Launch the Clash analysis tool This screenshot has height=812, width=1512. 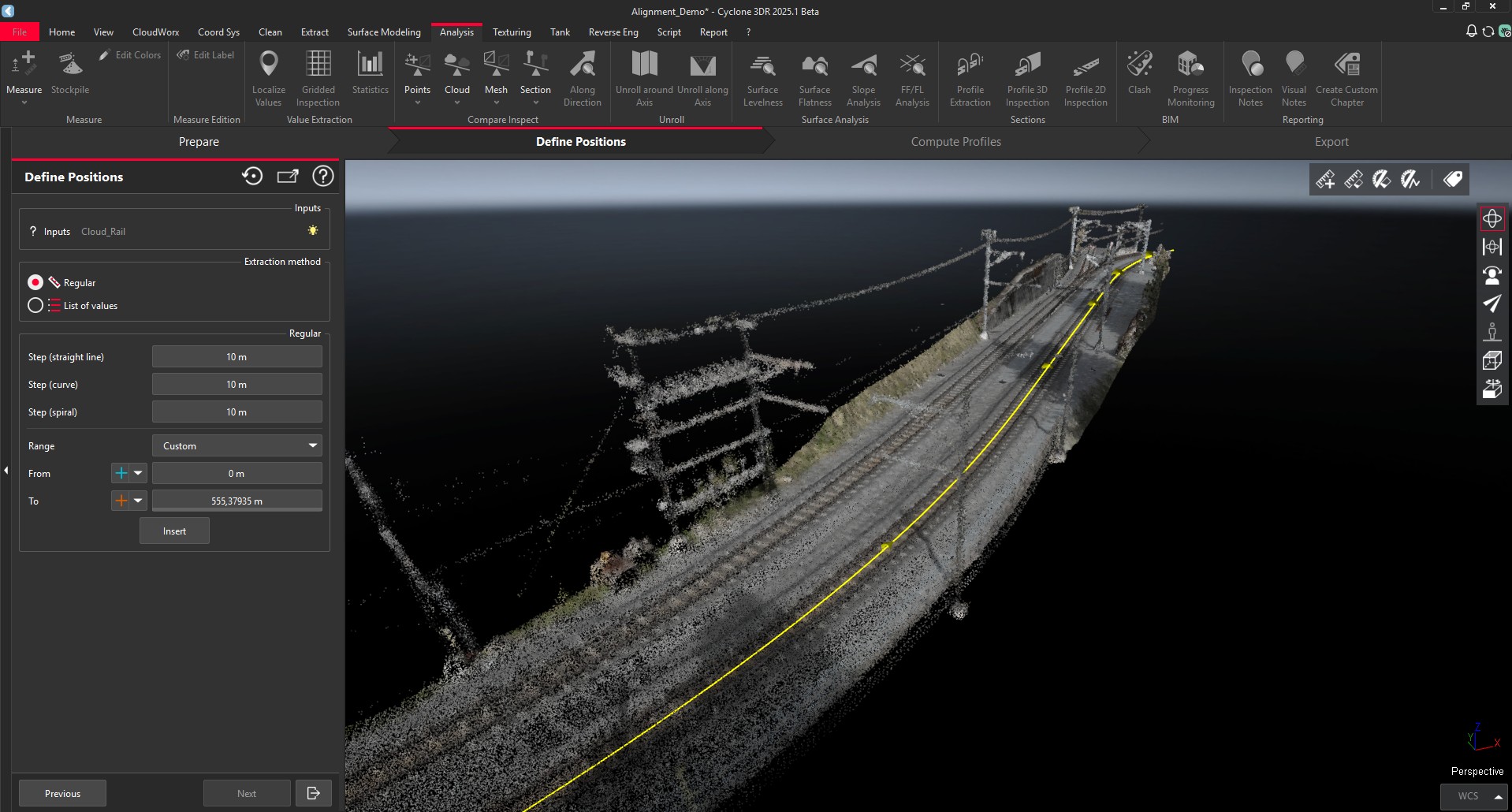point(1138,75)
